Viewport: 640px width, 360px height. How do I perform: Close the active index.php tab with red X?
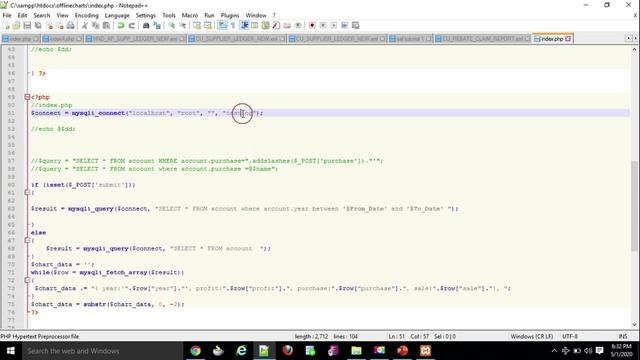pos(568,39)
